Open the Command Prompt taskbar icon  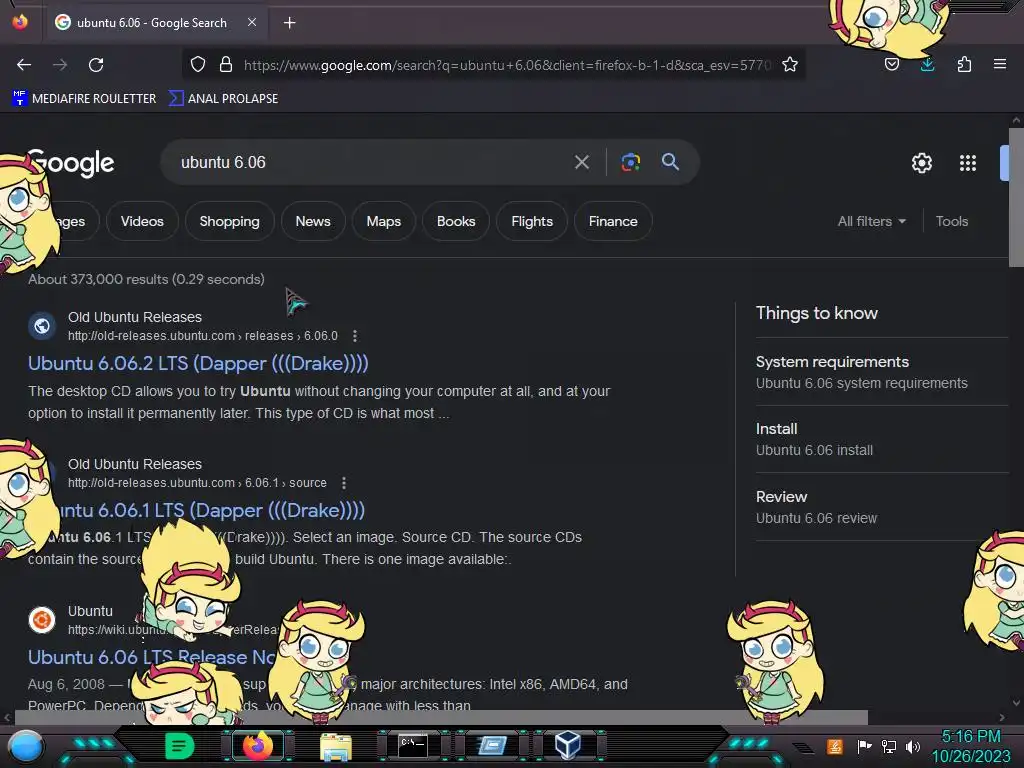tap(413, 746)
